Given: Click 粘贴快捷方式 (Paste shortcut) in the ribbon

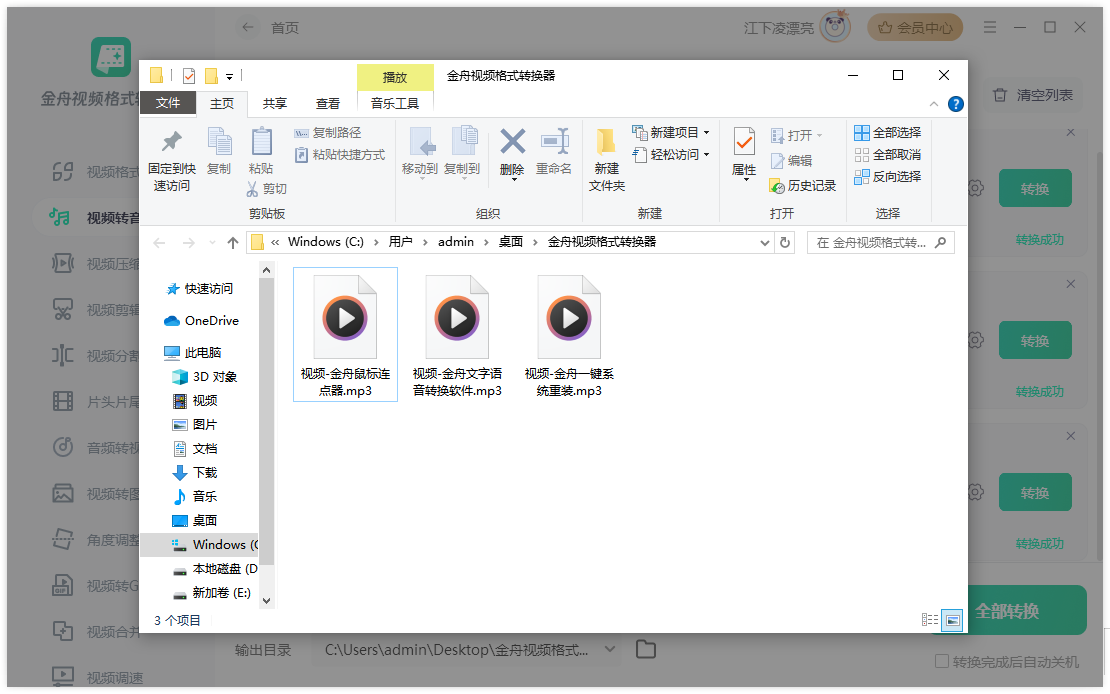Looking at the screenshot, I should pos(340,154).
